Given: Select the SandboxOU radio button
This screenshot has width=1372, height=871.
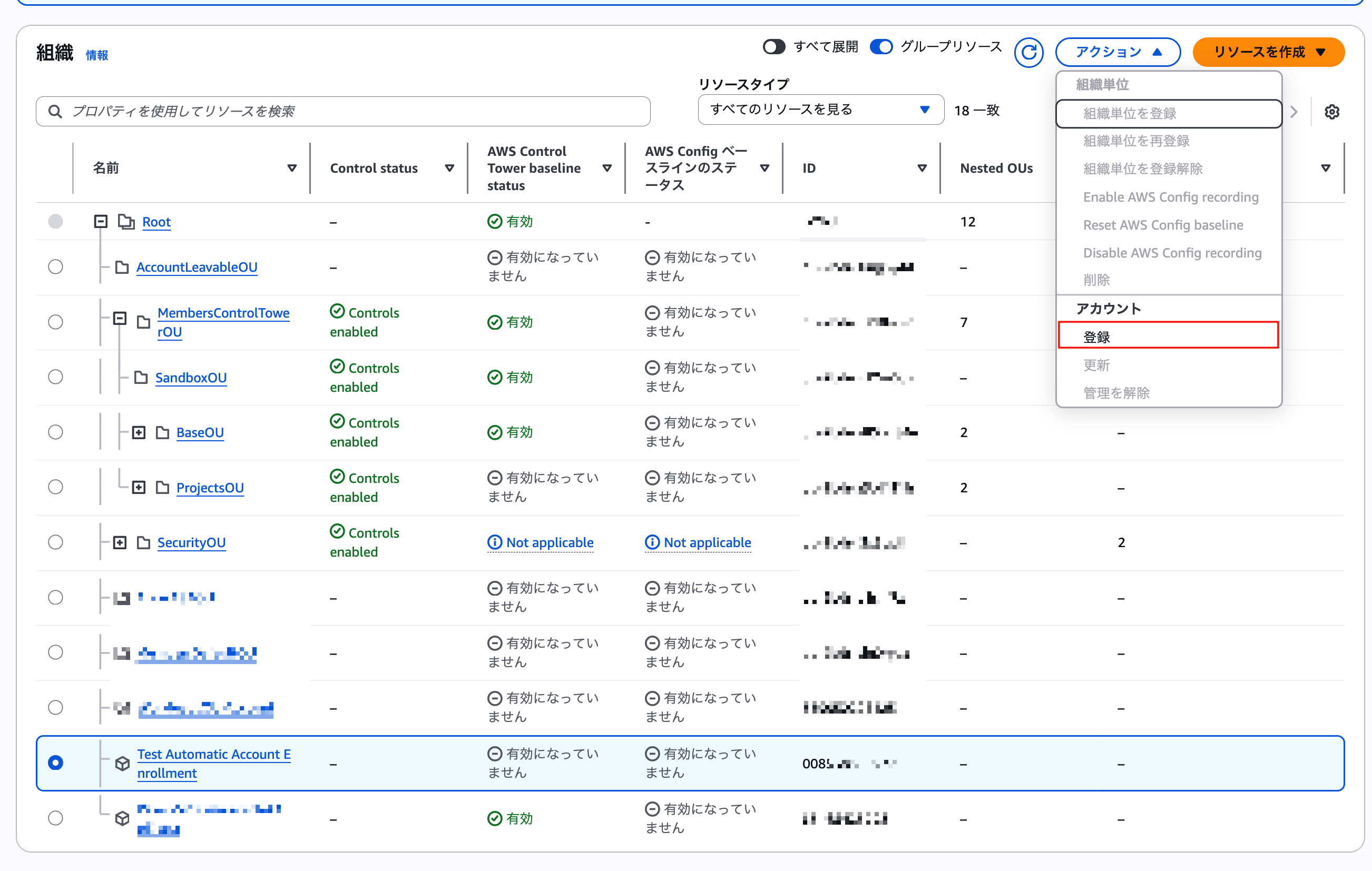Looking at the screenshot, I should 55,377.
